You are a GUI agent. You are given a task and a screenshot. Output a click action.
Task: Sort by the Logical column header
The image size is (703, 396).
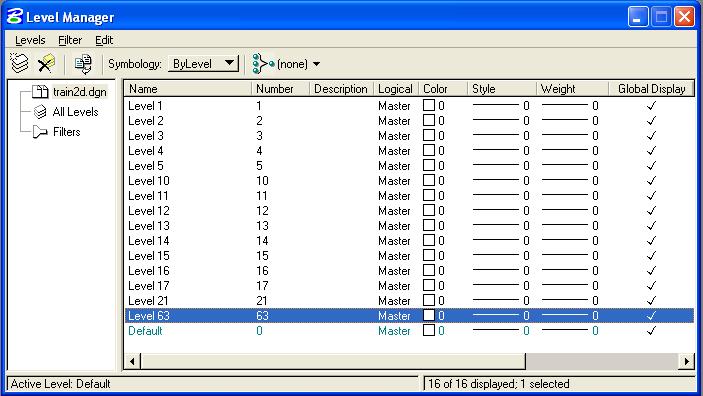(x=396, y=89)
